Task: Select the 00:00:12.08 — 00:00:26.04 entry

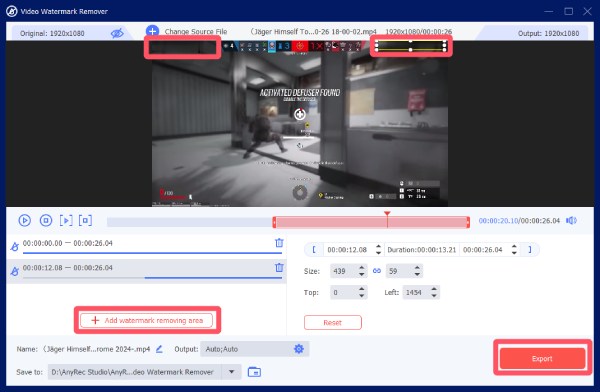Action: tap(146, 271)
